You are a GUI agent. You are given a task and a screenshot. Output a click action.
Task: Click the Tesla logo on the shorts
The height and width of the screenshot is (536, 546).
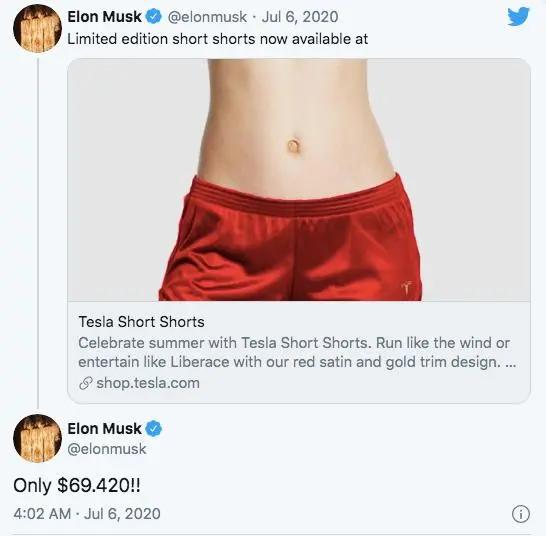click(x=406, y=288)
